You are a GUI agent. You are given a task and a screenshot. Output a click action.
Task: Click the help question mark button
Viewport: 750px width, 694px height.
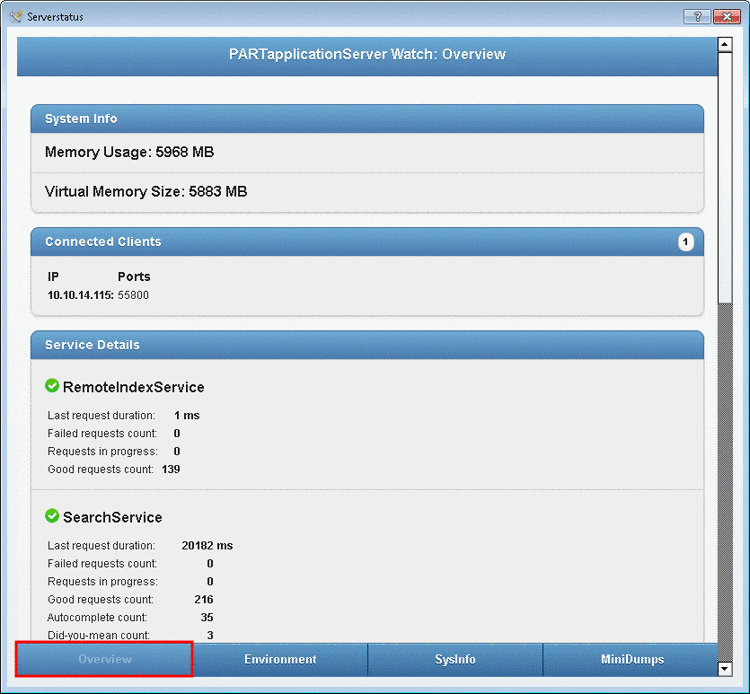(x=697, y=17)
